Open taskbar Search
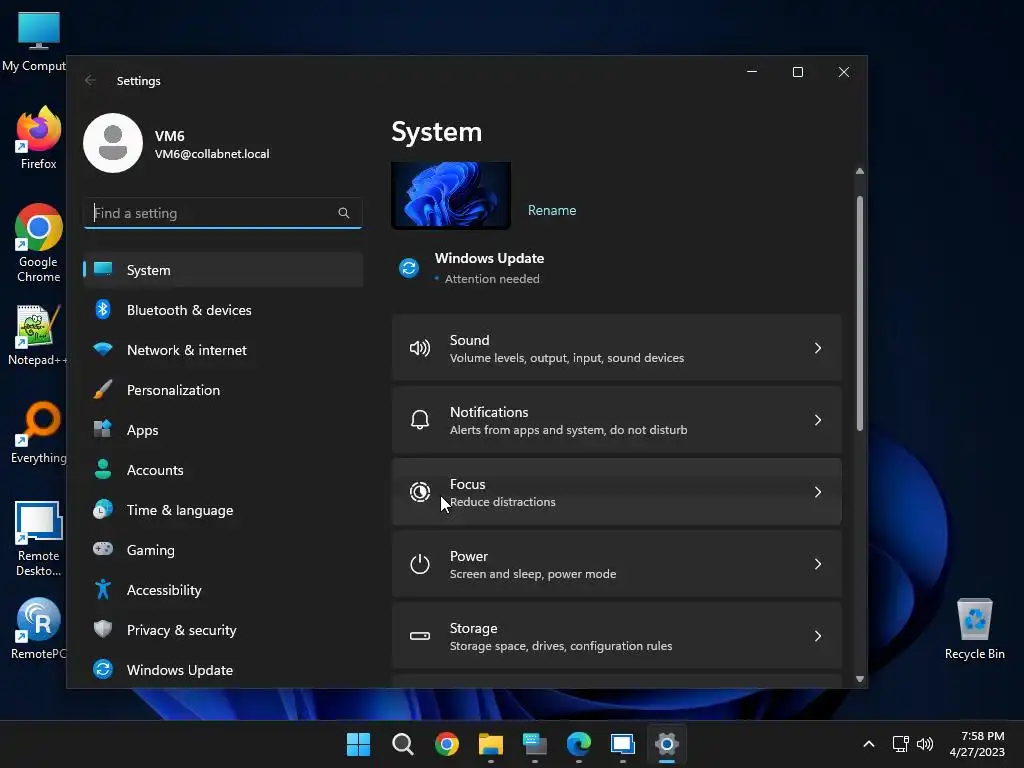This screenshot has width=1024, height=768. 402,744
